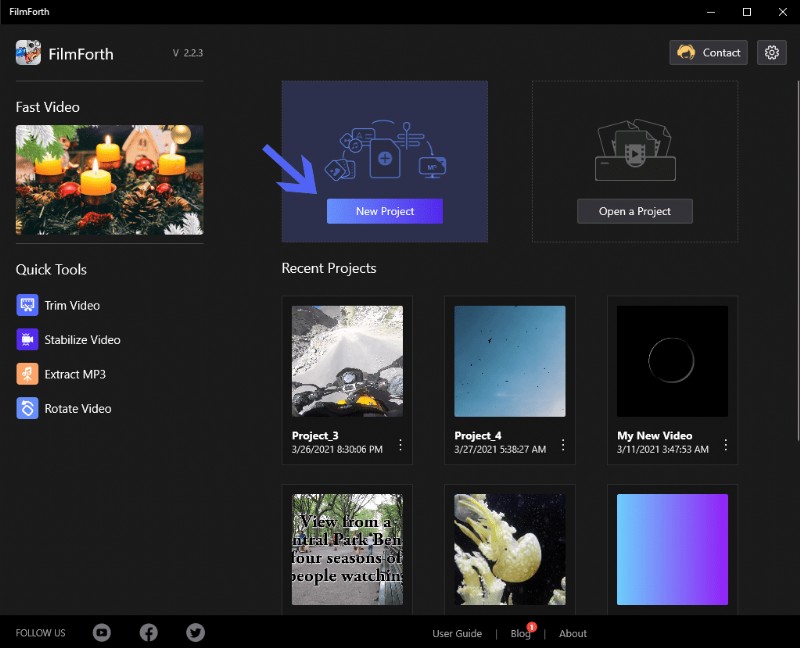Launch the Rotate Video tool icon
Image resolution: width=800 pixels, height=648 pixels.
[x=27, y=408]
